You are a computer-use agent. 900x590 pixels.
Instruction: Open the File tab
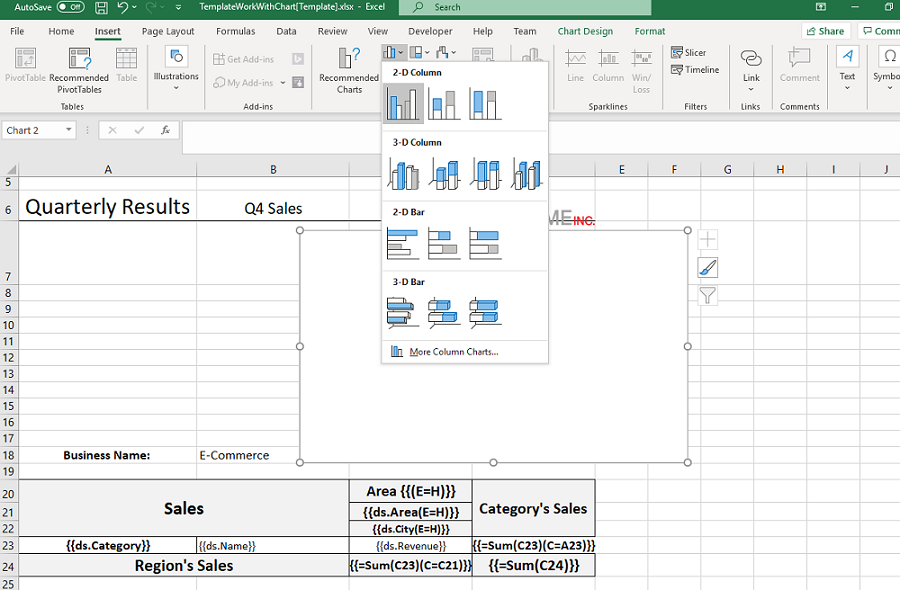[x=17, y=32]
